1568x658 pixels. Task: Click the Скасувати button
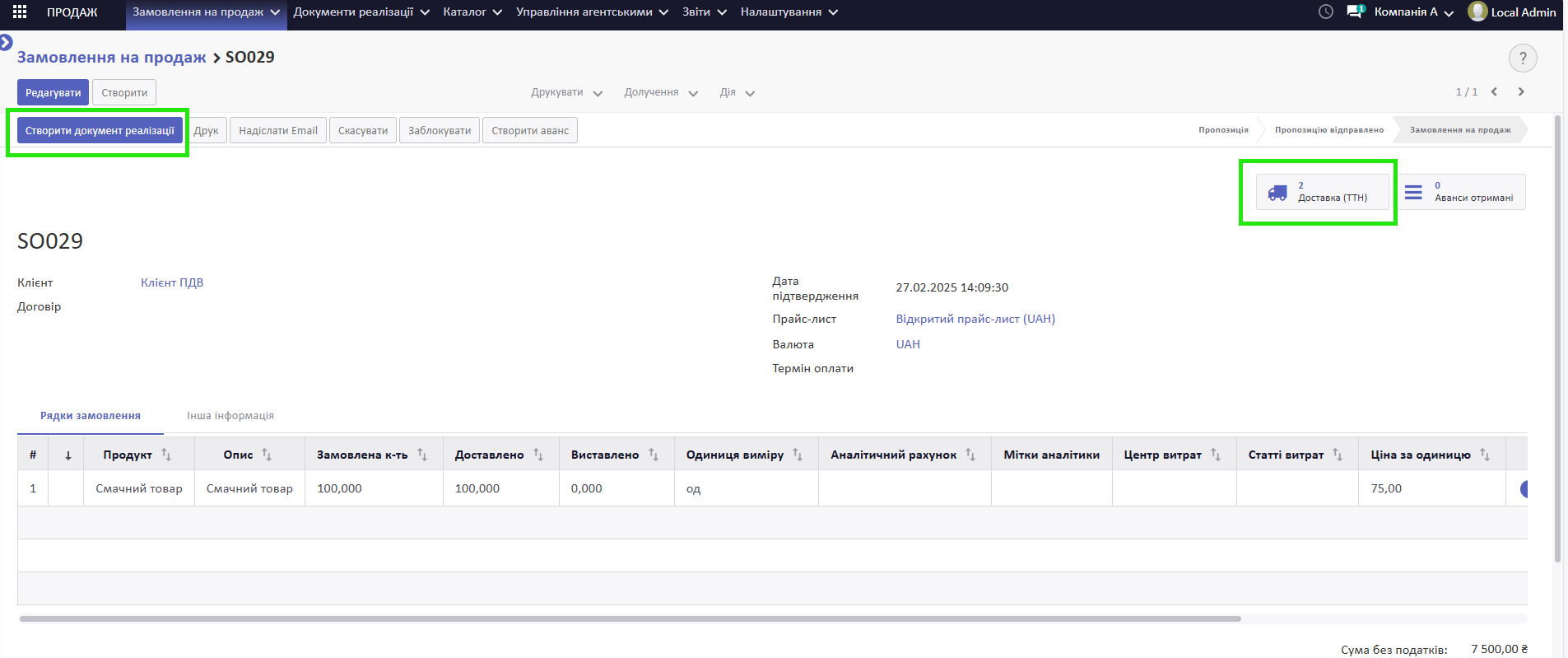[363, 130]
